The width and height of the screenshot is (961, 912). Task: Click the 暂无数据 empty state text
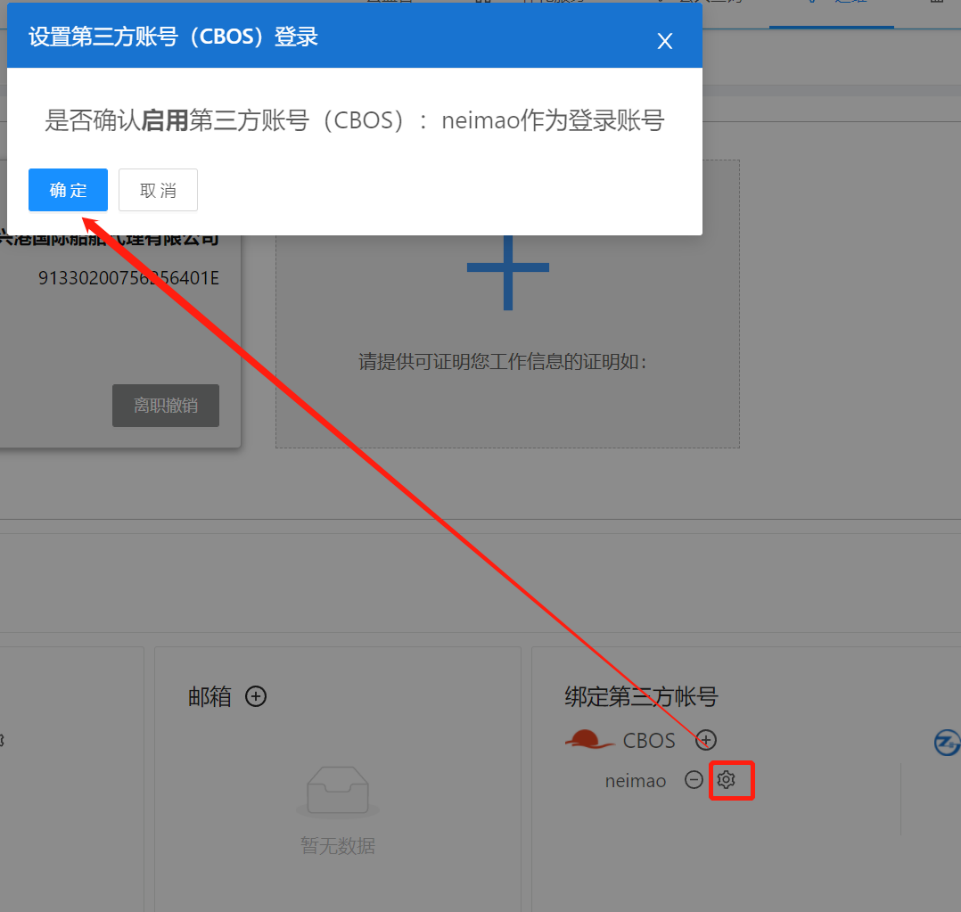pos(338,846)
